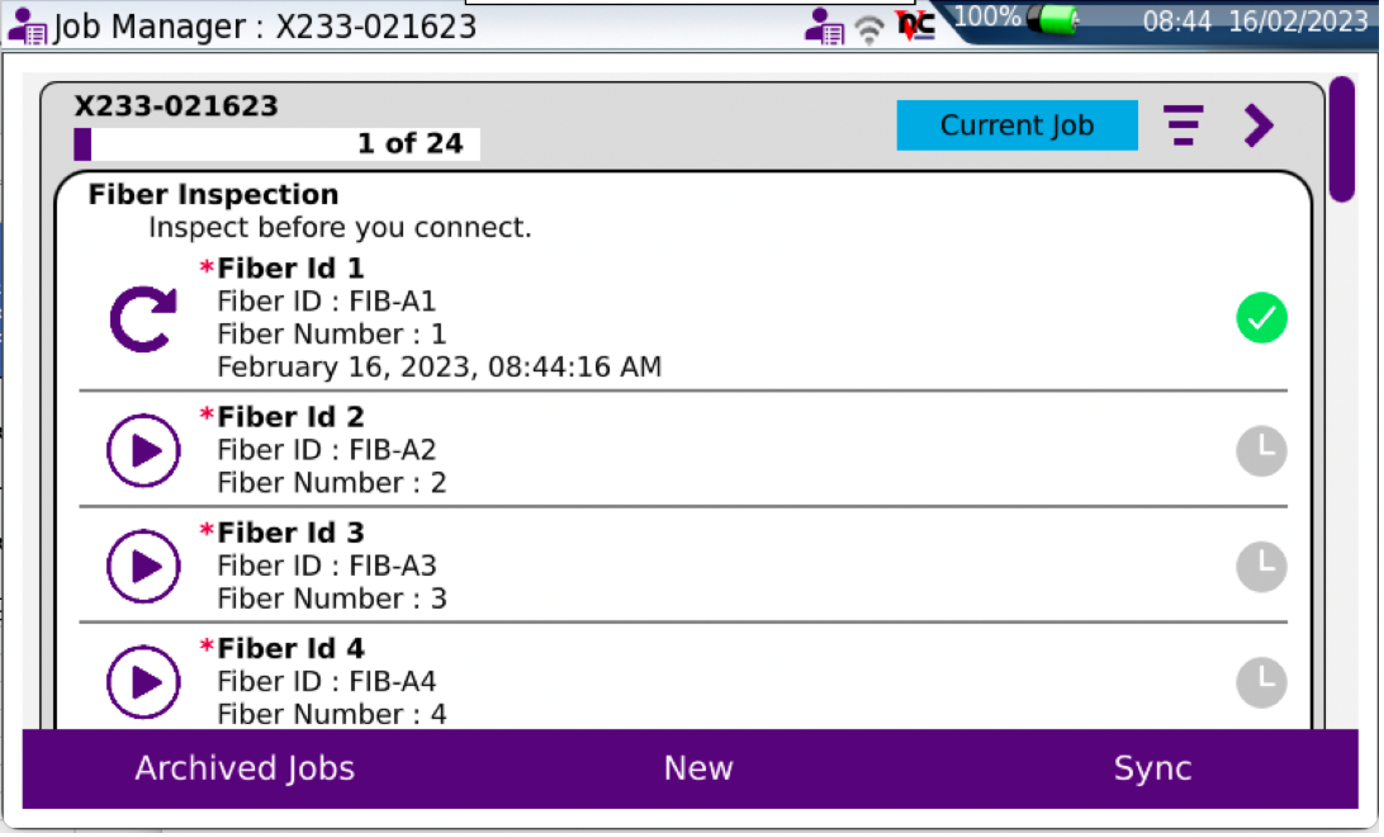Click the Wi-Fi status icon in the top bar
This screenshot has width=1384, height=837.
[870, 29]
